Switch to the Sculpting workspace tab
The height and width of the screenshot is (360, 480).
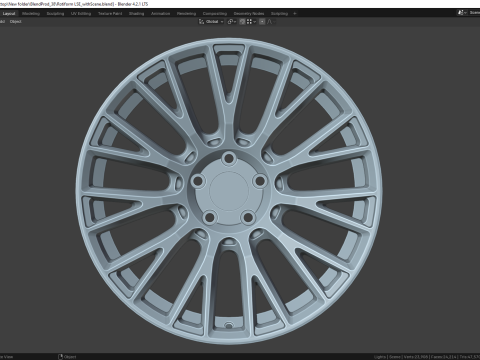tap(55, 14)
